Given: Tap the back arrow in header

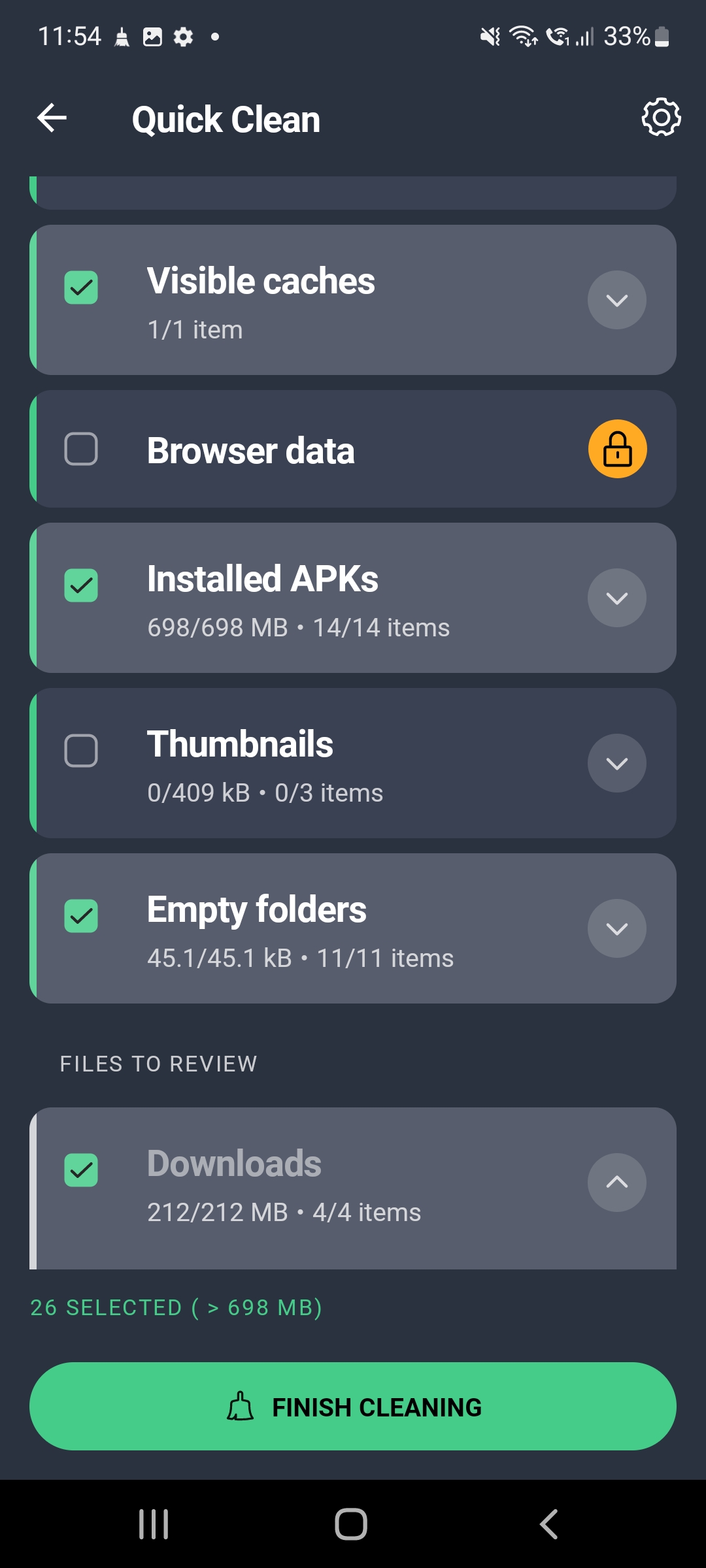Looking at the screenshot, I should 52,118.
